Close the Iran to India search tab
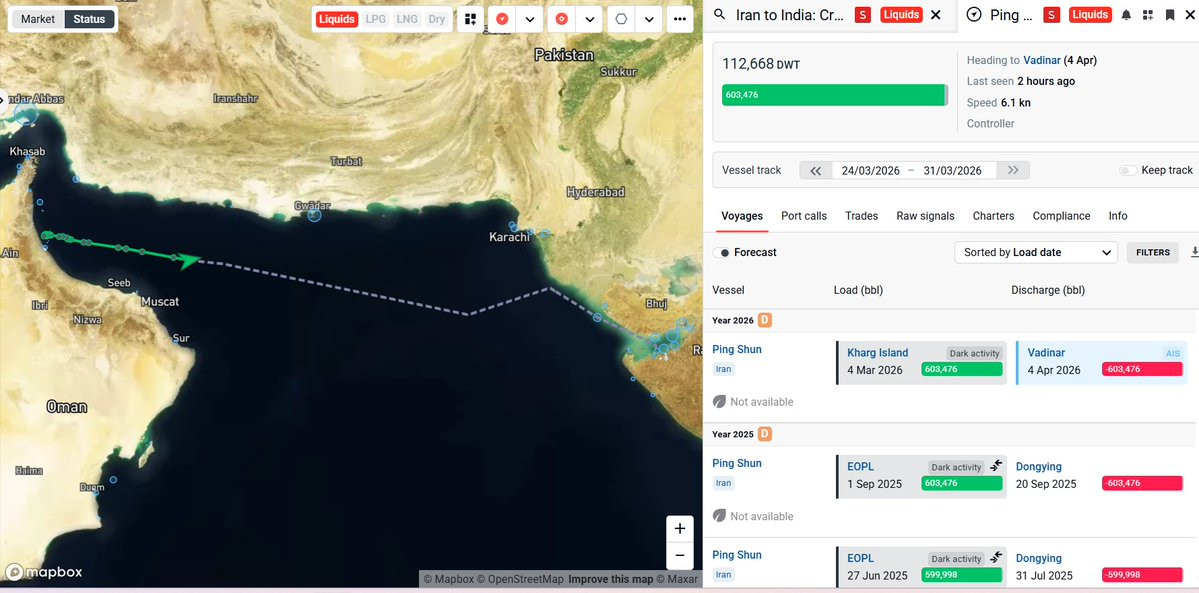Image resolution: width=1199 pixels, height=593 pixels. [x=935, y=15]
